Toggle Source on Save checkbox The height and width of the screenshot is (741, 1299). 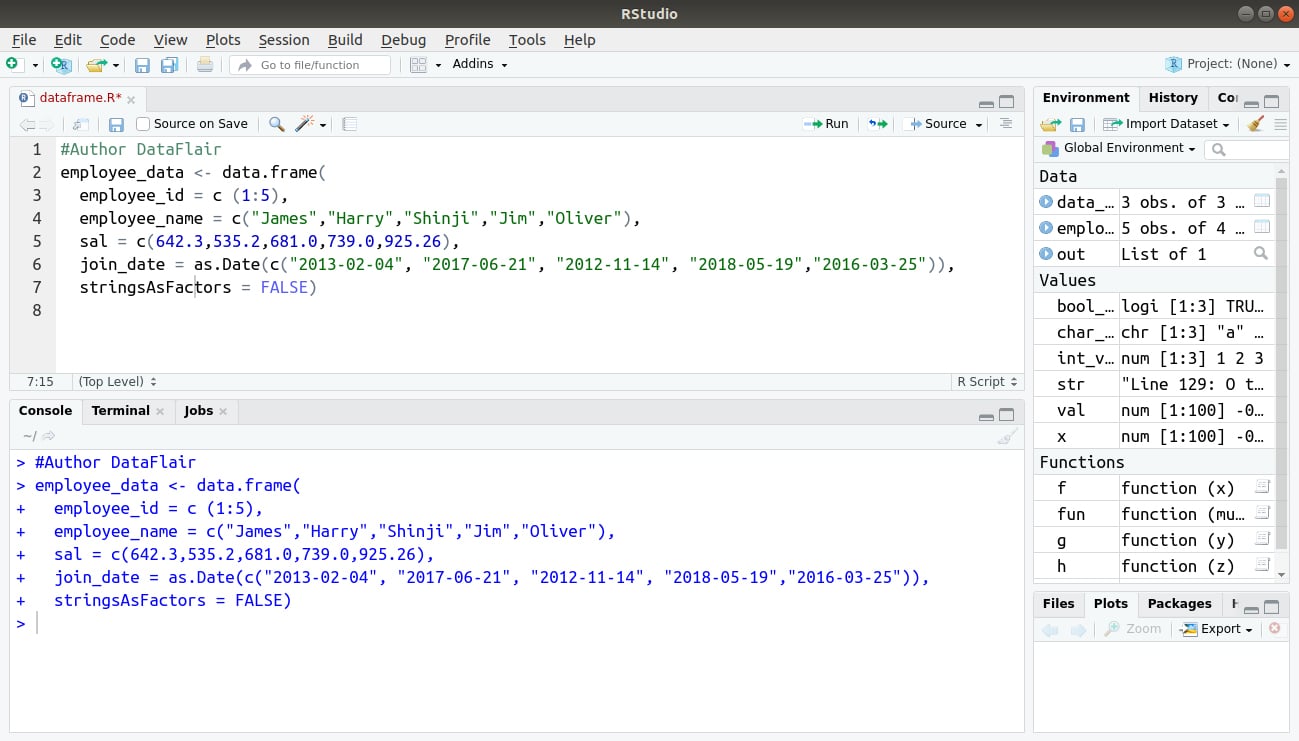click(x=143, y=124)
